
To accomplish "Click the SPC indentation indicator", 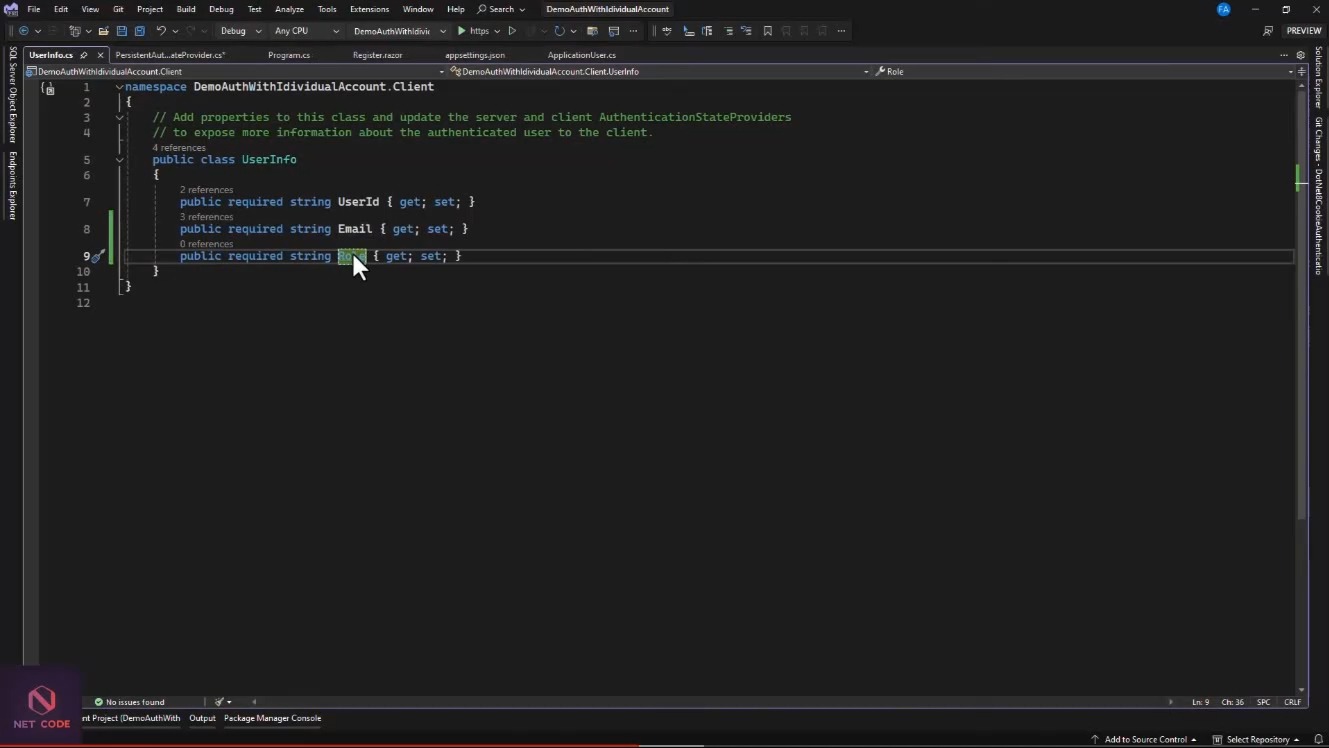I will [x=1263, y=702].
